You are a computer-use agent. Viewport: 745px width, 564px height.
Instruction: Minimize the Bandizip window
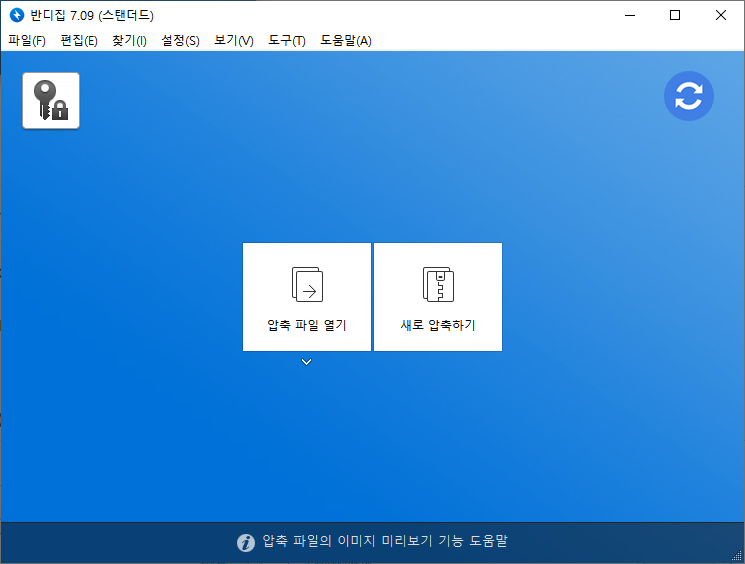[630, 15]
